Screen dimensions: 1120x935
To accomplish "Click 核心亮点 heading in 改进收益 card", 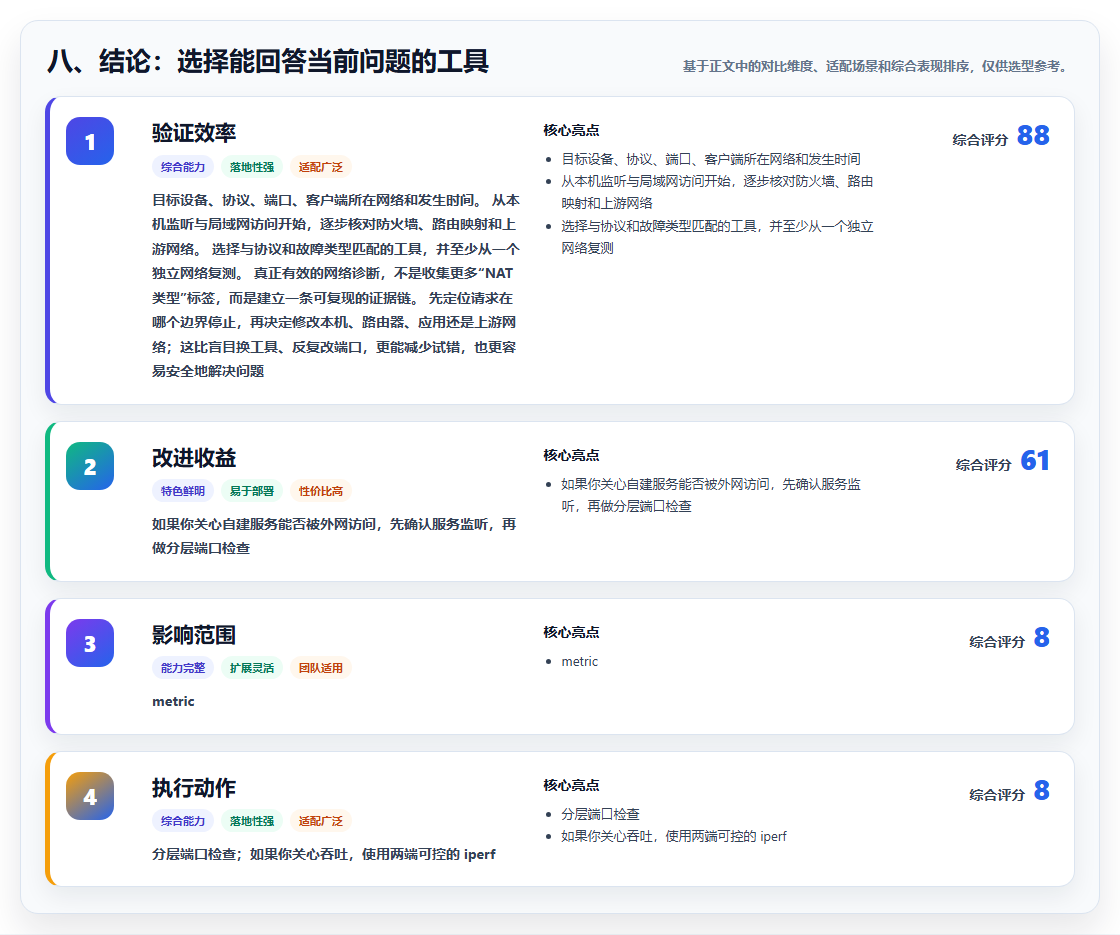I will 571,455.
